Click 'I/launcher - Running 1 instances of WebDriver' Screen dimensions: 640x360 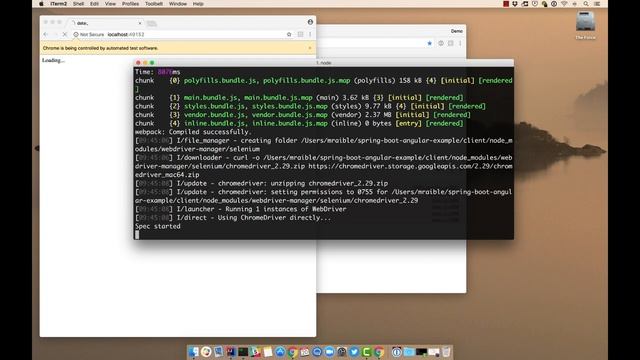tap(240, 209)
